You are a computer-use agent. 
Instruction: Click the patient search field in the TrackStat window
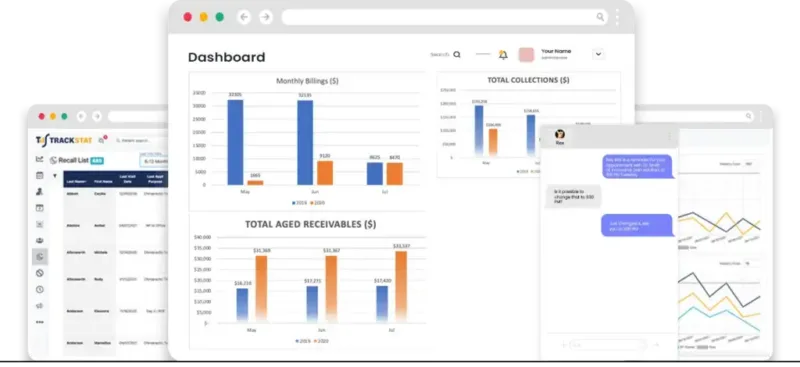point(142,140)
